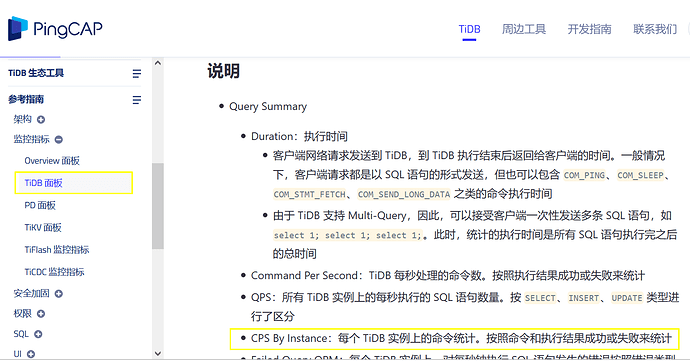
Task: Toggle menu icon beside 参考指南
Action: click(137, 100)
